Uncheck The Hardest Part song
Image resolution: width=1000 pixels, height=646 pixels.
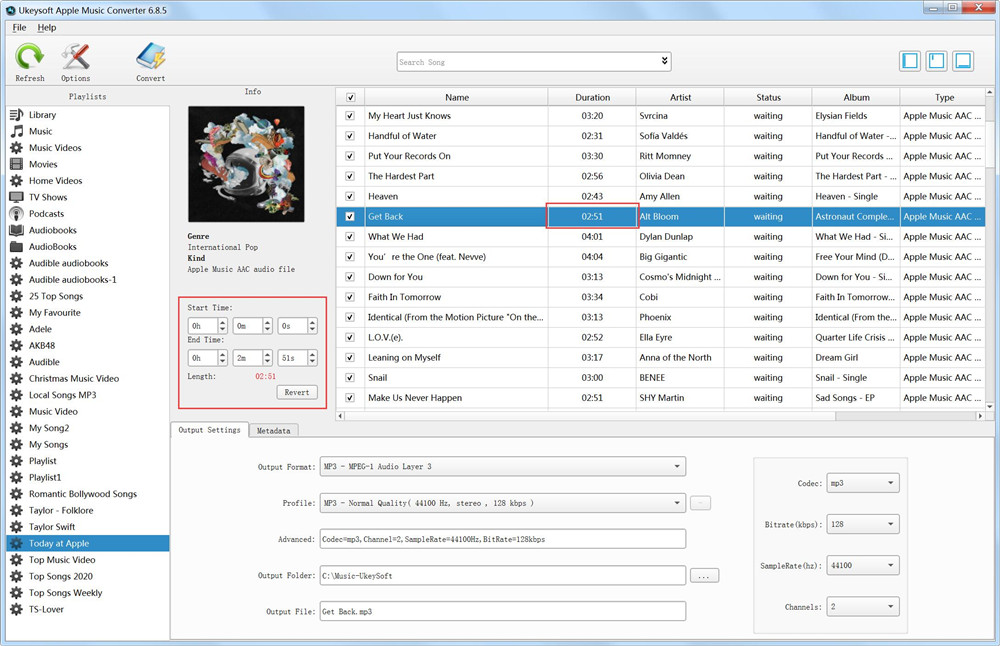click(349, 176)
